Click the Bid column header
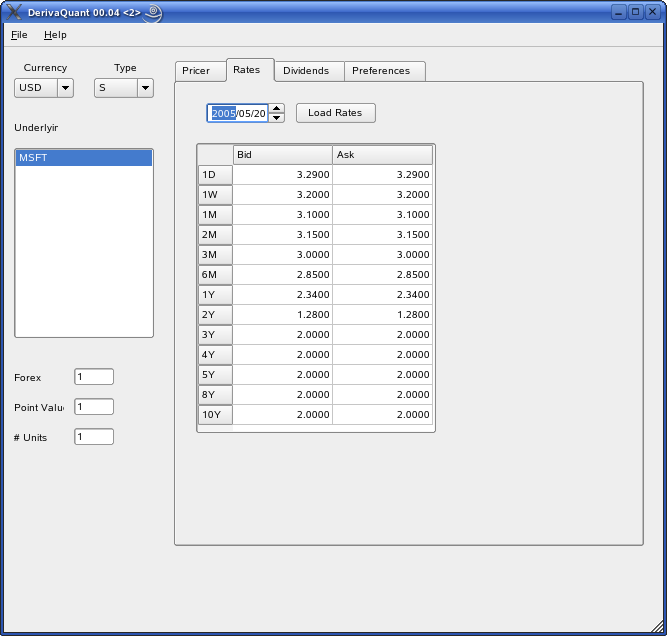667x636 pixels. tap(282, 155)
